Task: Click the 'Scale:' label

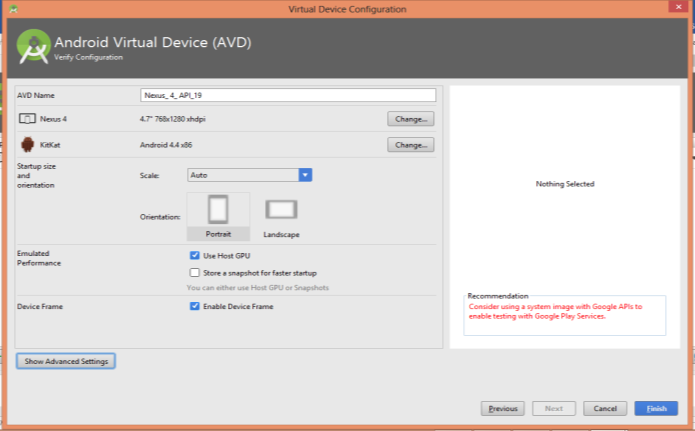Action: tap(149, 176)
